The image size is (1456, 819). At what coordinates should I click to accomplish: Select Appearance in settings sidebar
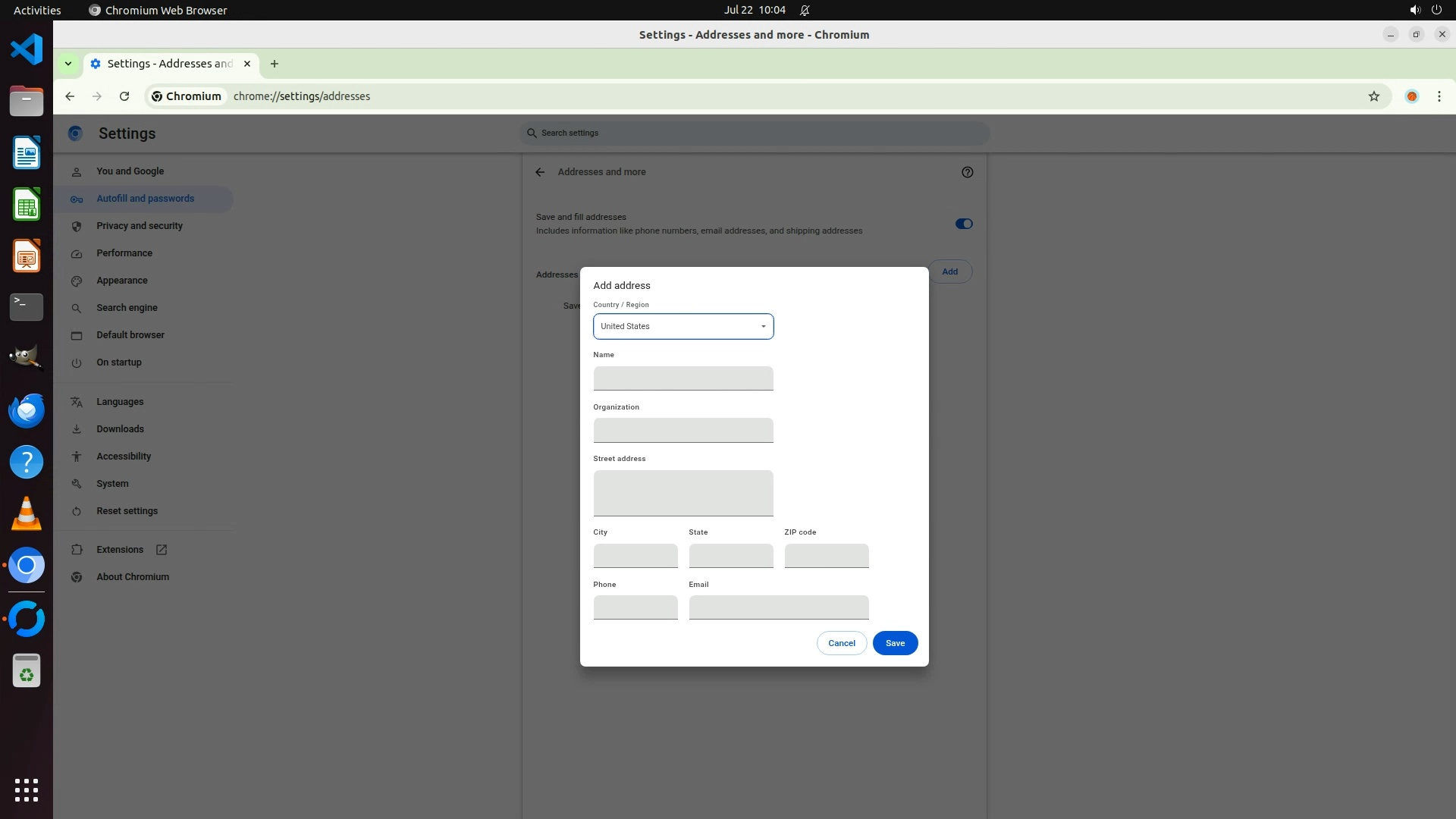pos(122,281)
